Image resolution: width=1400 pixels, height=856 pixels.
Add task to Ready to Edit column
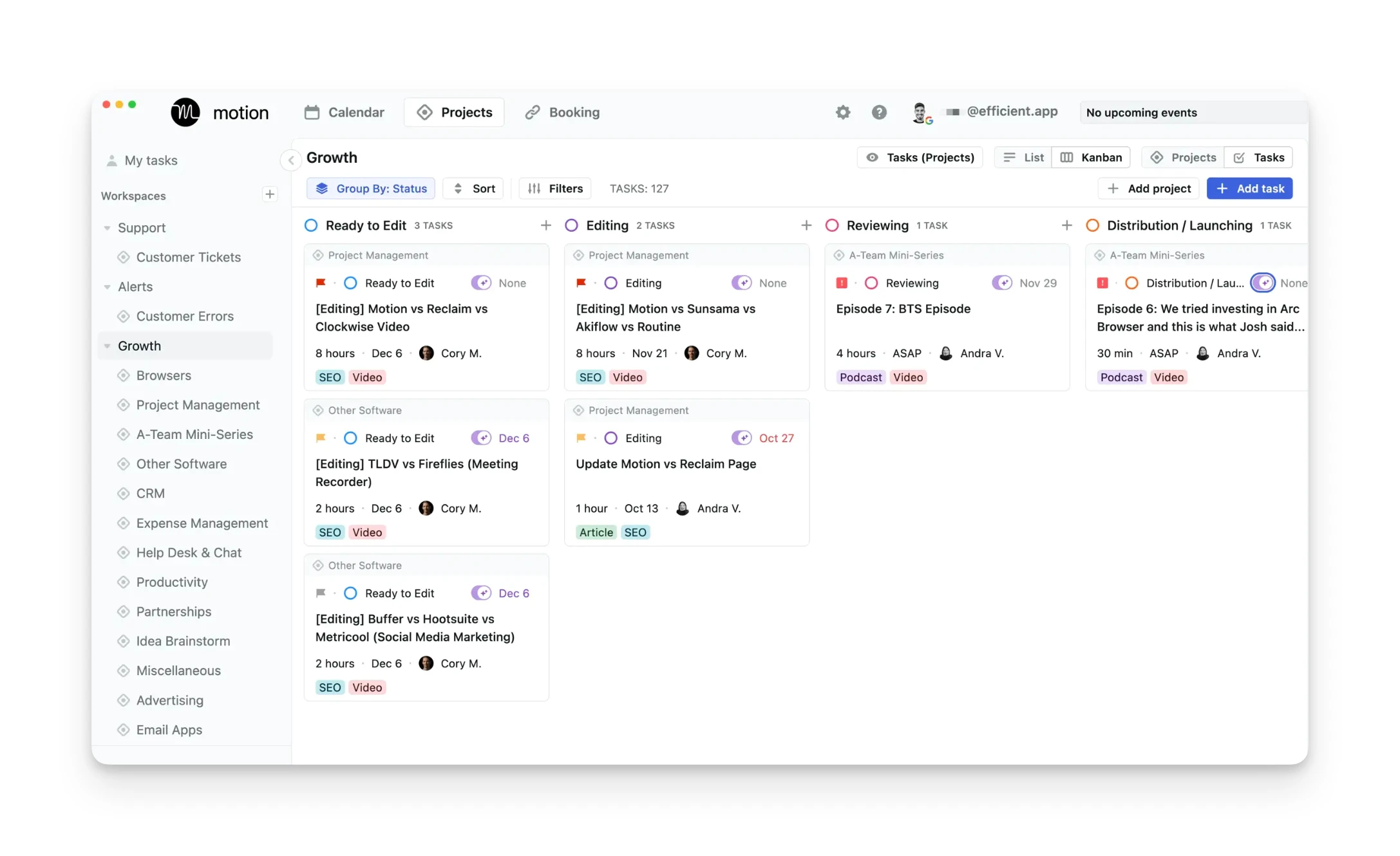[x=545, y=225]
